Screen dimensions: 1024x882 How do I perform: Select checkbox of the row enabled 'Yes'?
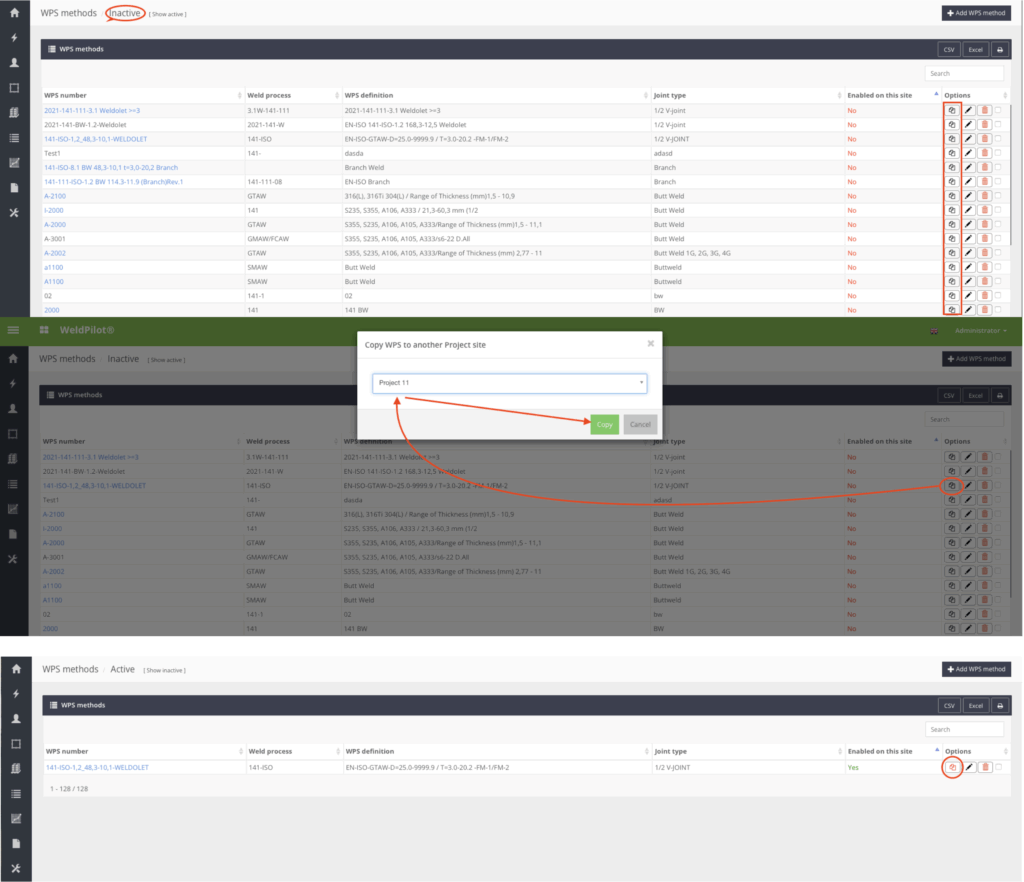pos(998,767)
